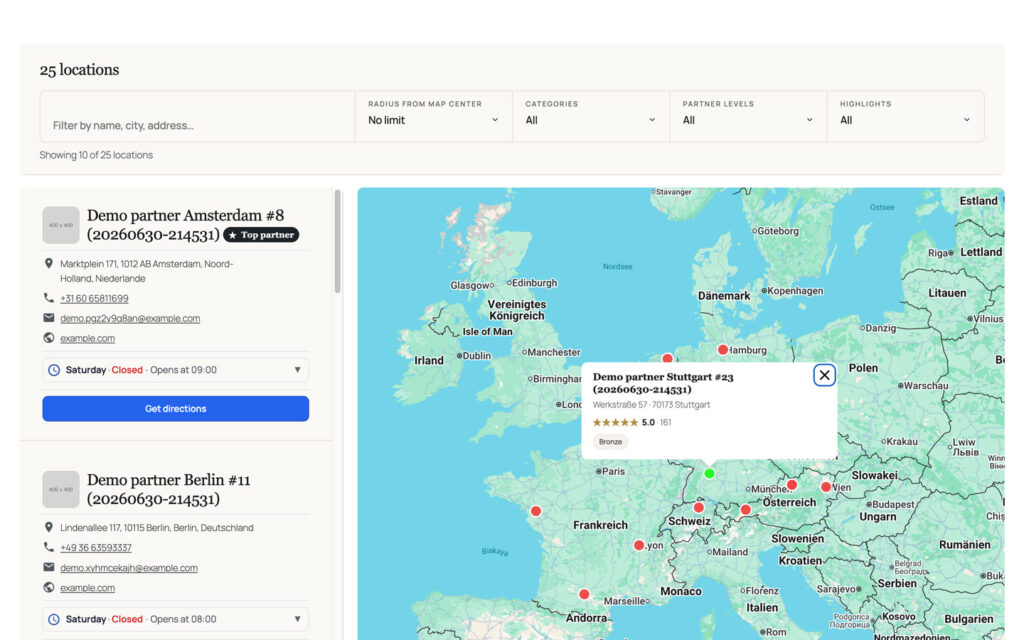Select the red marker at Lyon
This screenshot has width=1024, height=640.
[x=639, y=545]
